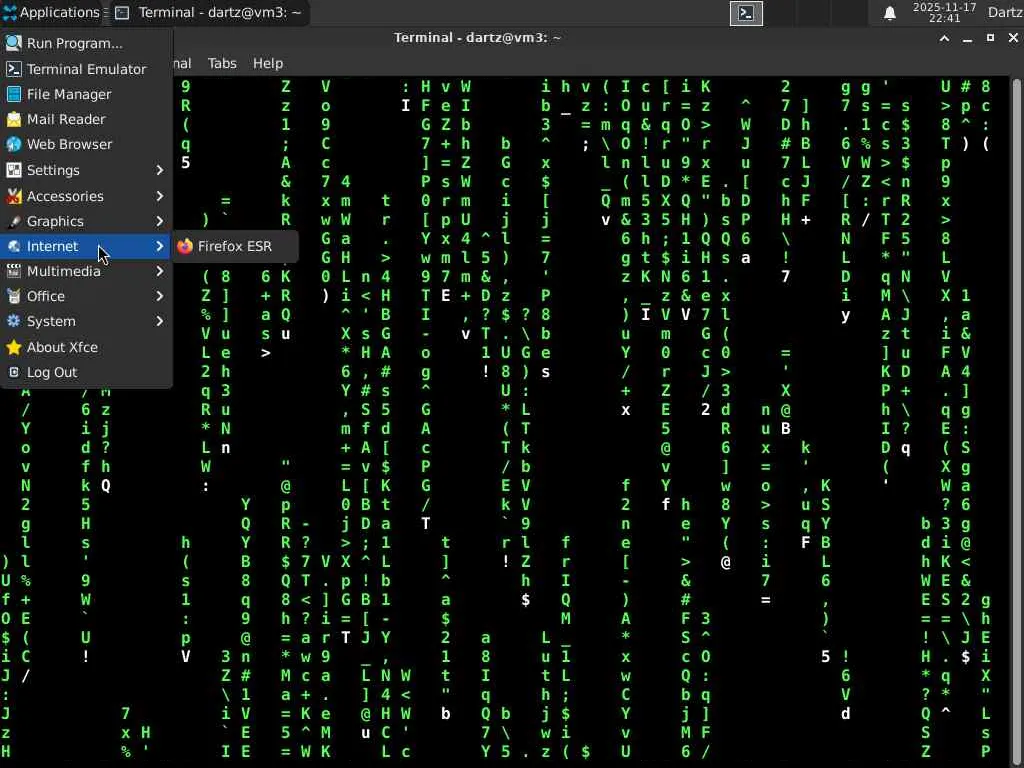This screenshot has height=768, width=1024.
Task: Click the Multimedia category icon
Action: tap(14, 271)
